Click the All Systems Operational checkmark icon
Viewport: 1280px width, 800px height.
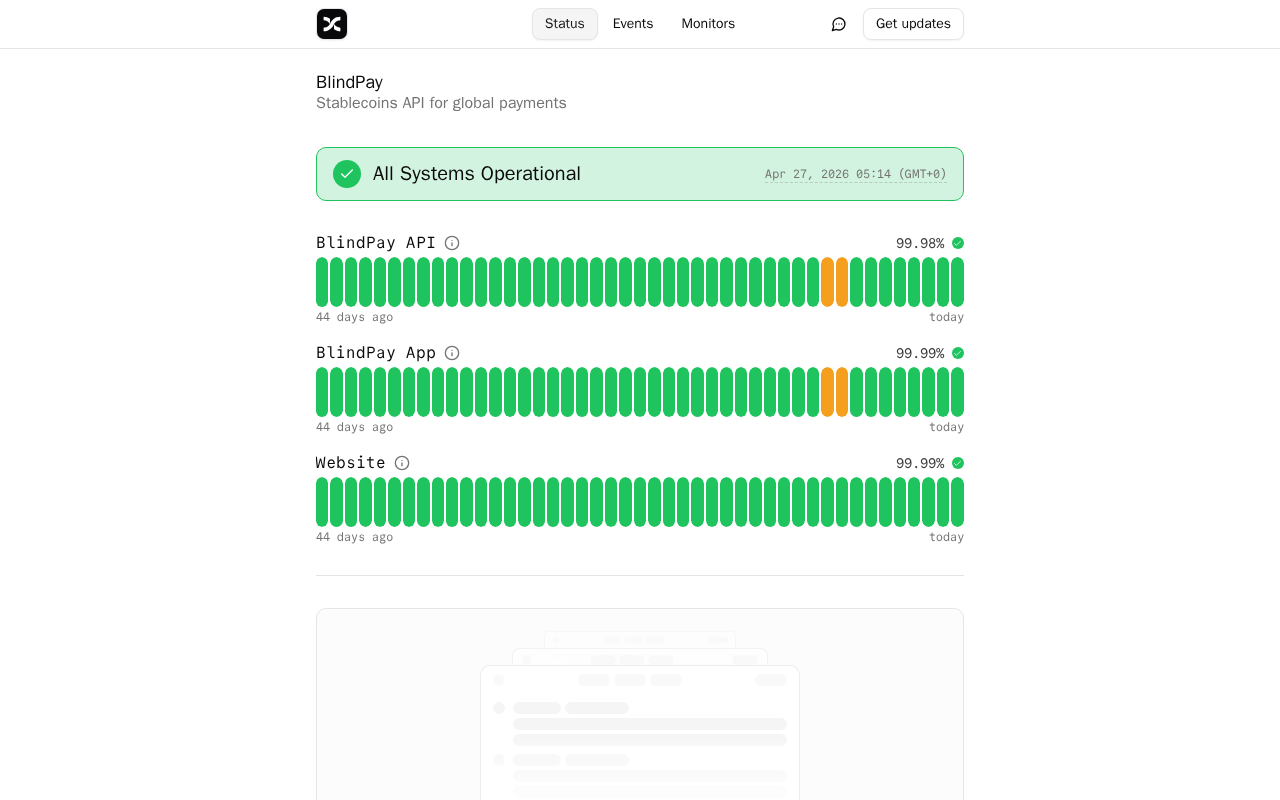pos(347,174)
